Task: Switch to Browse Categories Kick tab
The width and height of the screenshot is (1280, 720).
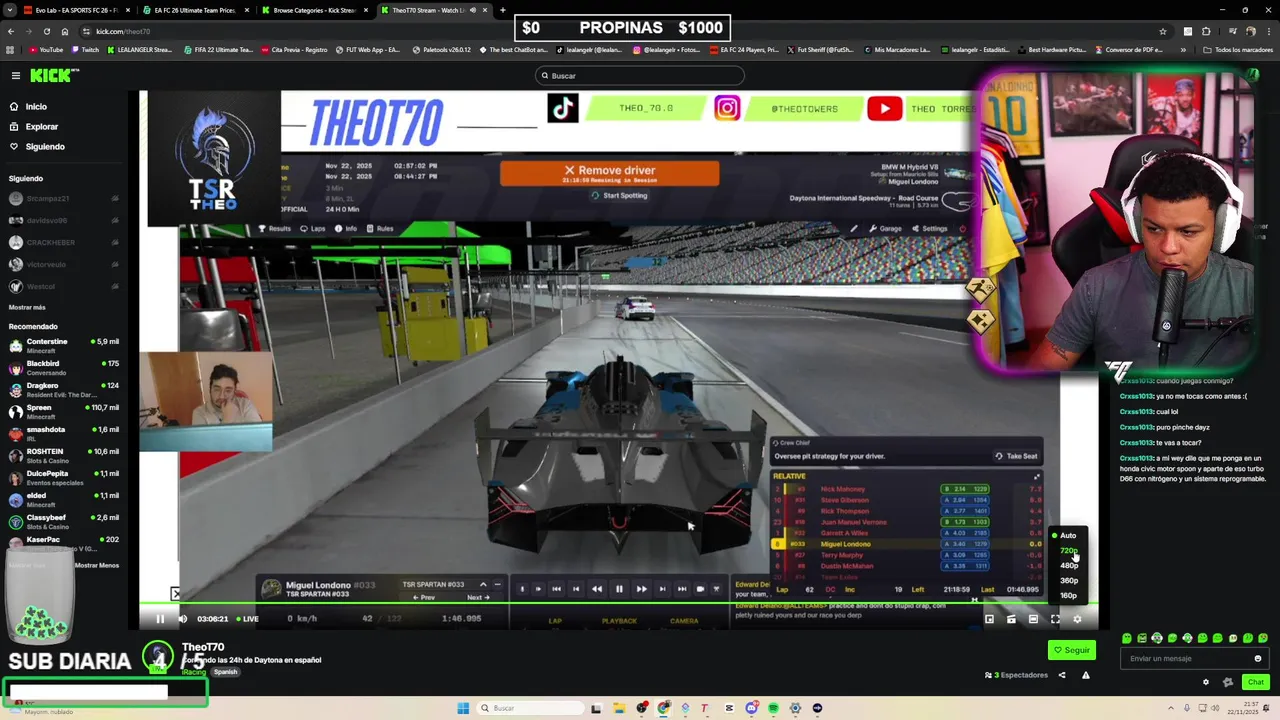Action: click(314, 10)
